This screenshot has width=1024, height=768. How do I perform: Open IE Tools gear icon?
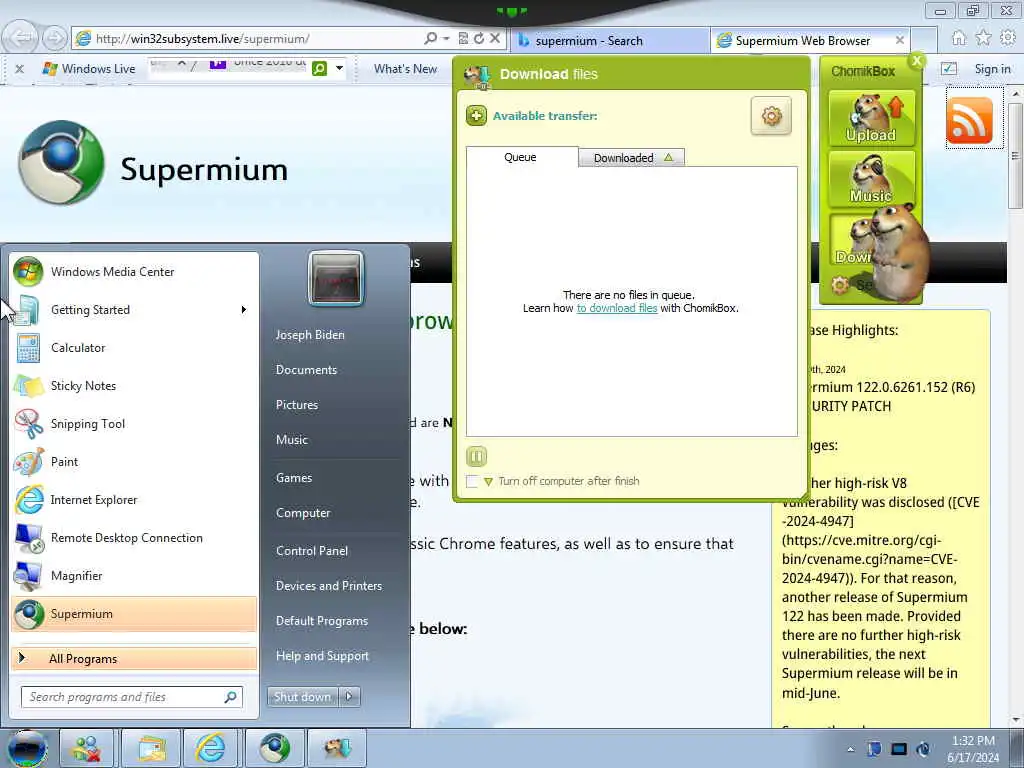1008,38
